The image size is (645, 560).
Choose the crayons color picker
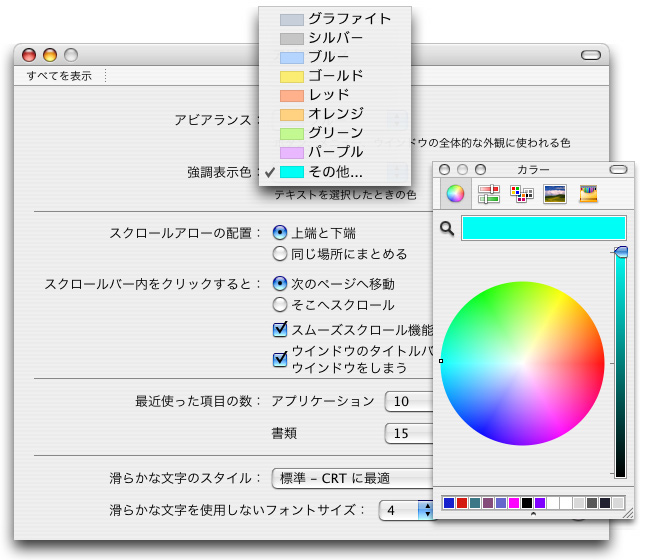(x=588, y=194)
